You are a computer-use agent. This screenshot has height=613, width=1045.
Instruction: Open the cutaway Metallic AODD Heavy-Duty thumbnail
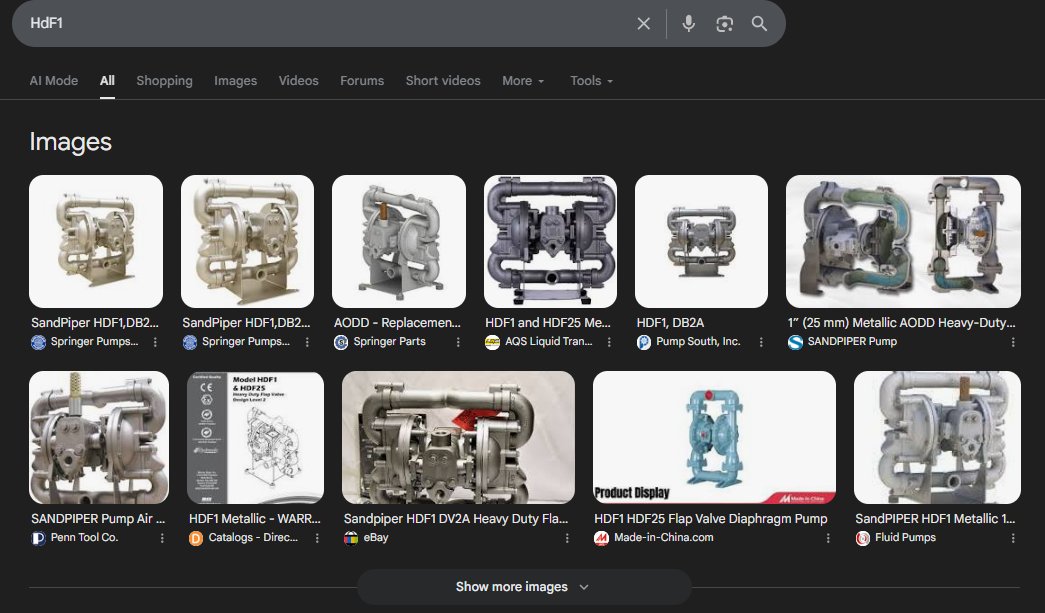click(903, 241)
